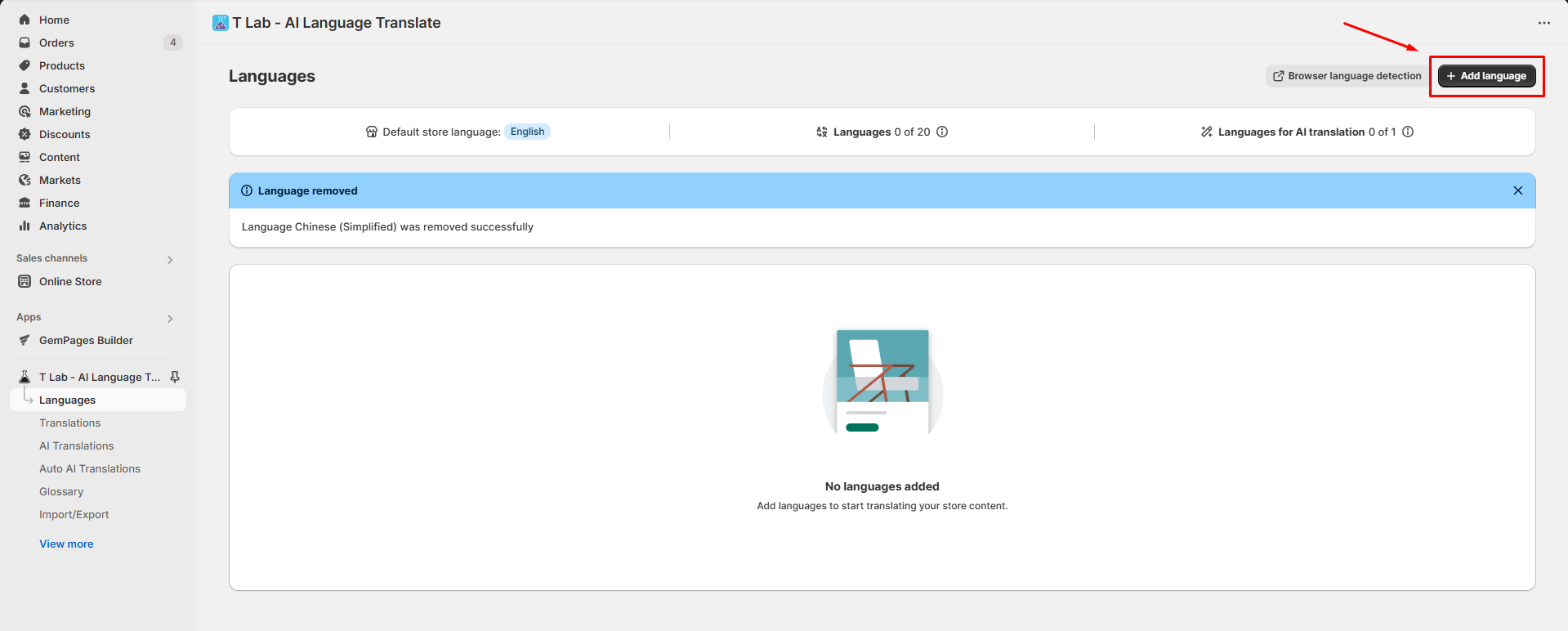This screenshot has width=1568, height=631.
Task: Open Browser language detection
Action: [x=1347, y=76]
